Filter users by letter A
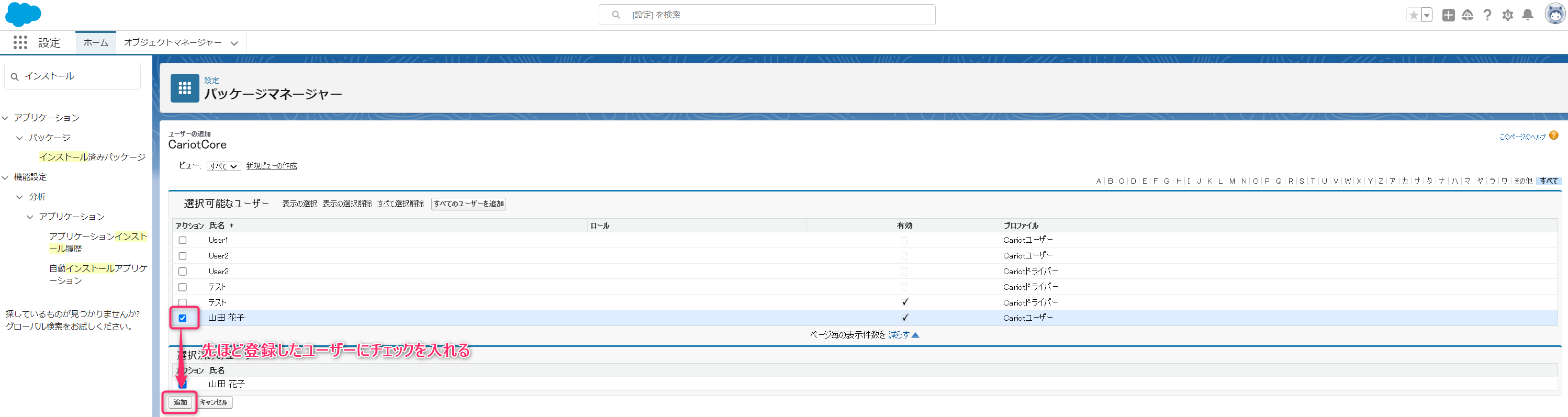Image resolution: width=1568 pixels, height=417 pixels. (x=1099, y=181)
